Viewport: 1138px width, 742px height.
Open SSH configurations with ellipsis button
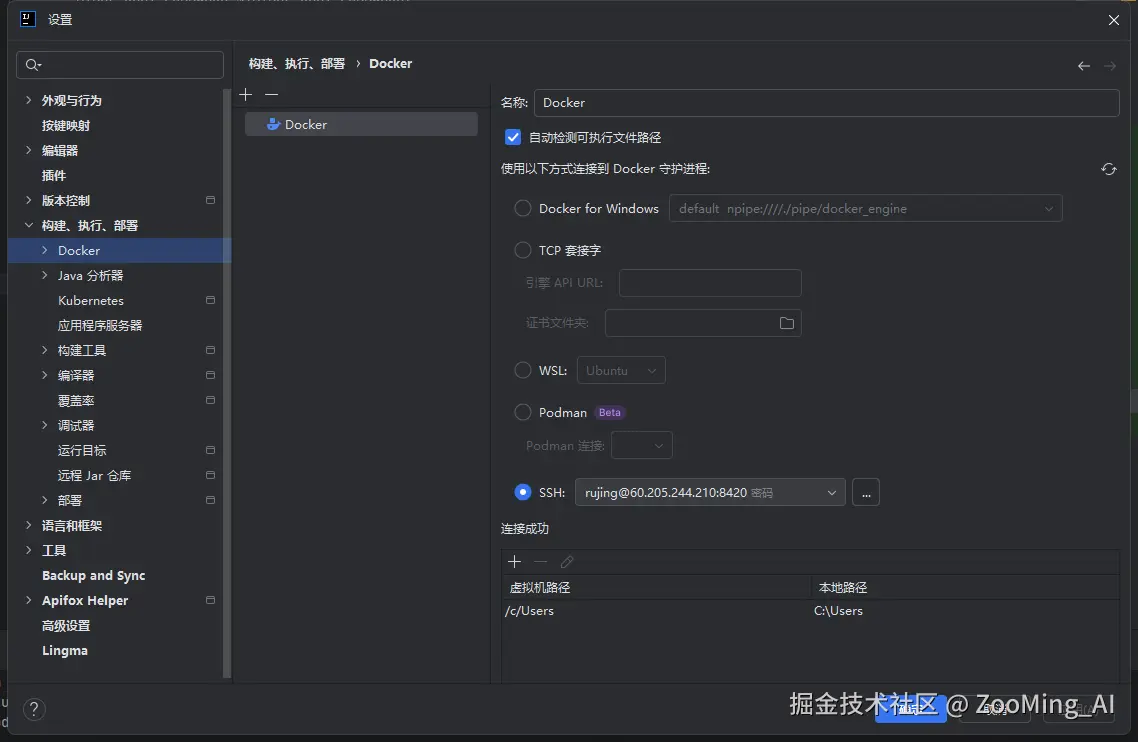coord(865,492)
